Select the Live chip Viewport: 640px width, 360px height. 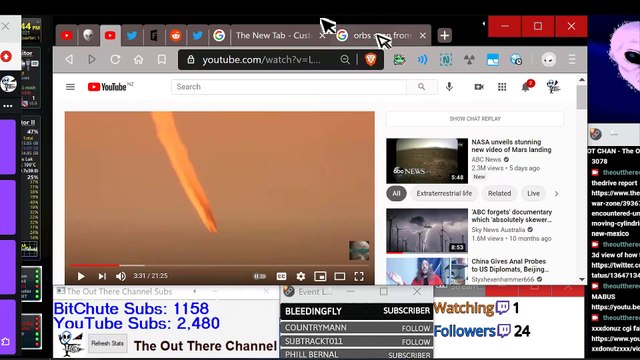point(533,193)
